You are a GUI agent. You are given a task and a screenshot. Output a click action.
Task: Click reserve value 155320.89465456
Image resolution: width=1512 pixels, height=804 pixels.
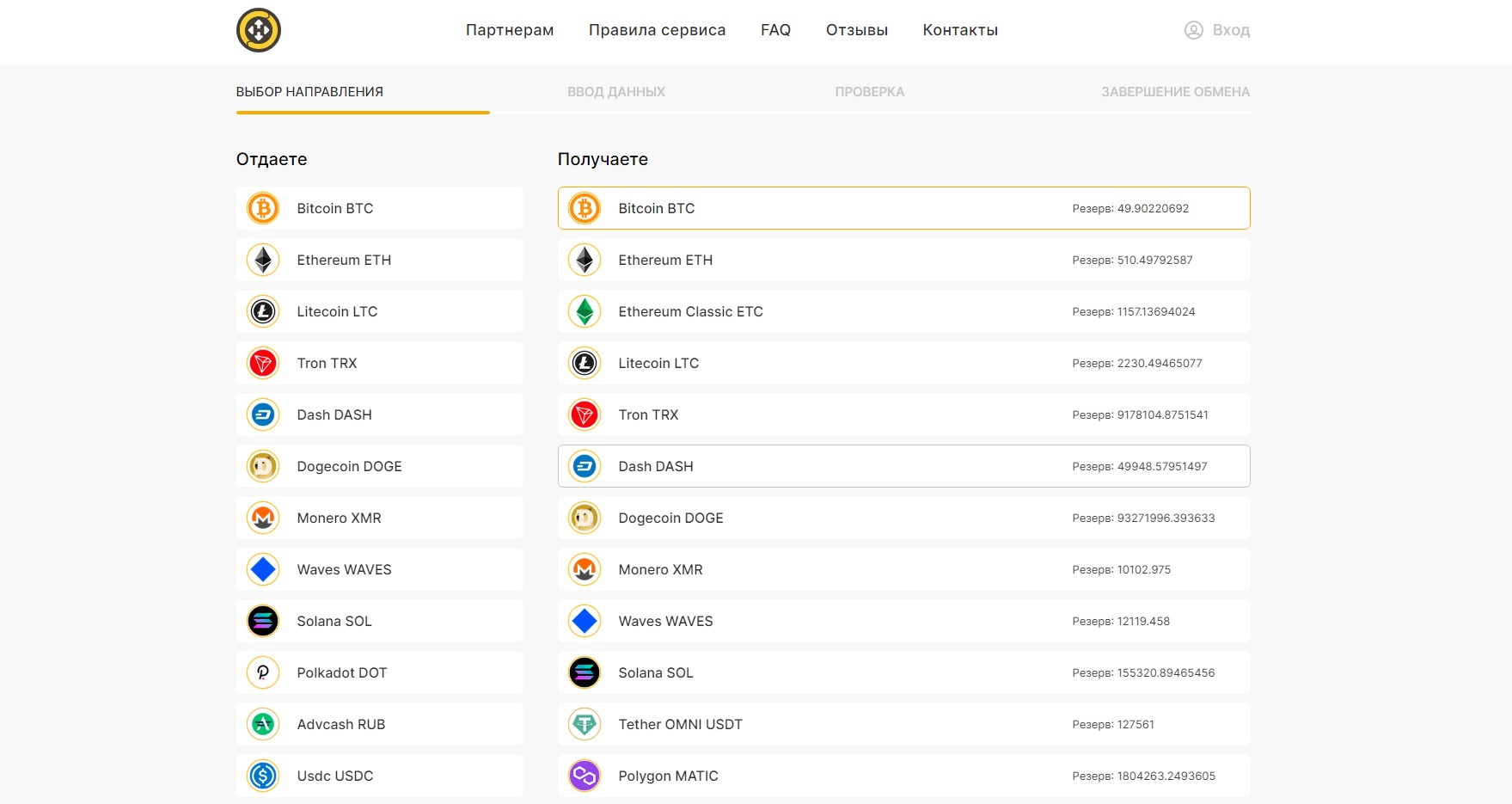coord(1166,672)
